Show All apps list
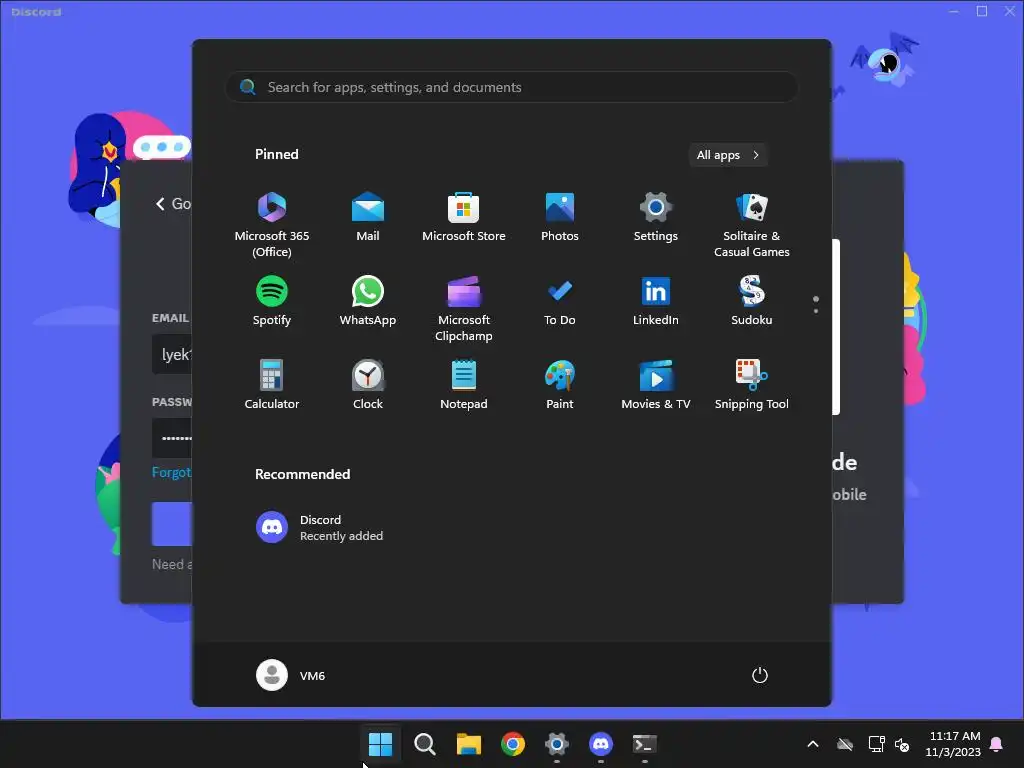 tap(728, 155)
